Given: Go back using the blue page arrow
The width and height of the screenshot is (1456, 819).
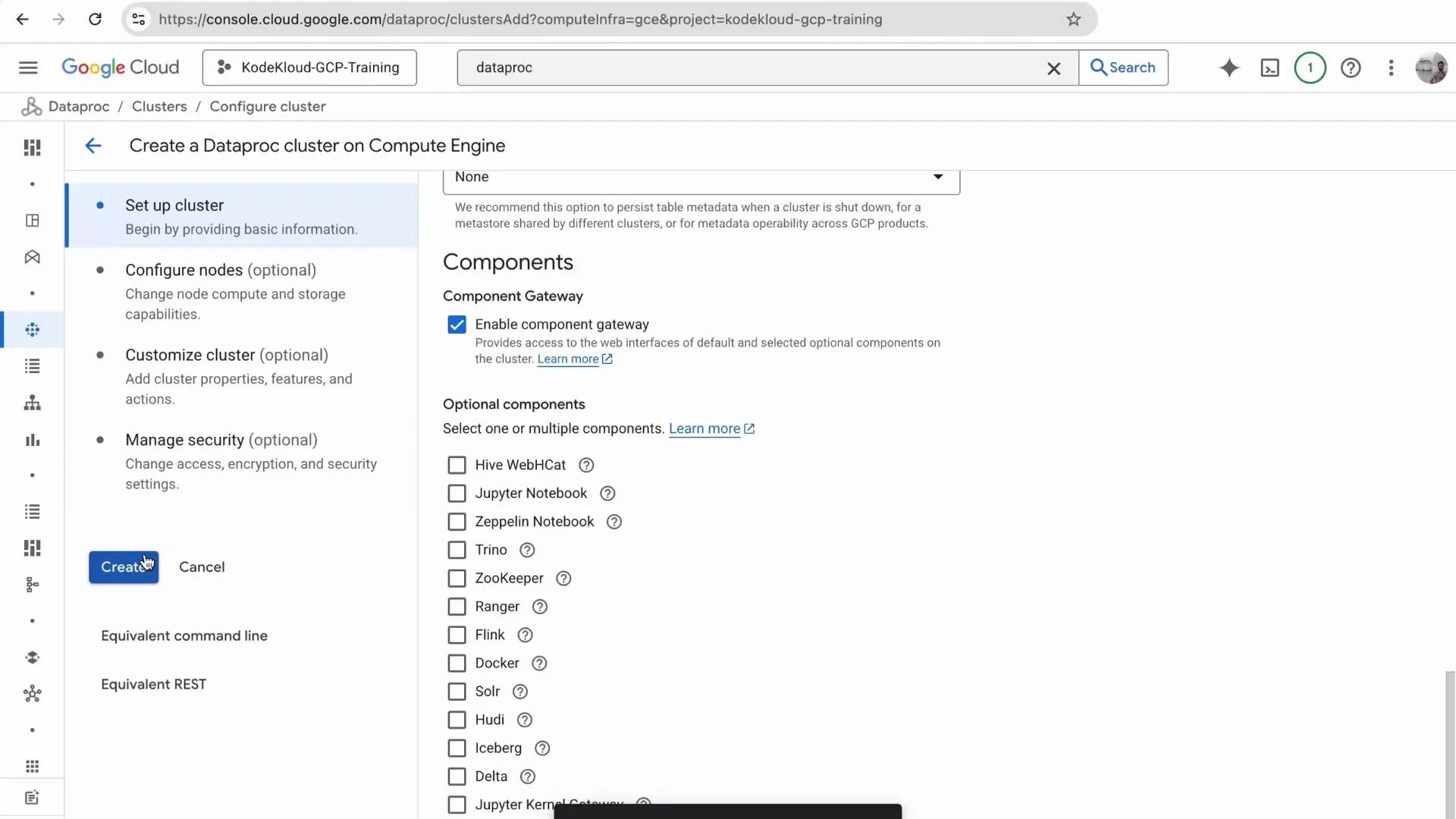Looking at the screenshot, I should [x=93, y=146].
